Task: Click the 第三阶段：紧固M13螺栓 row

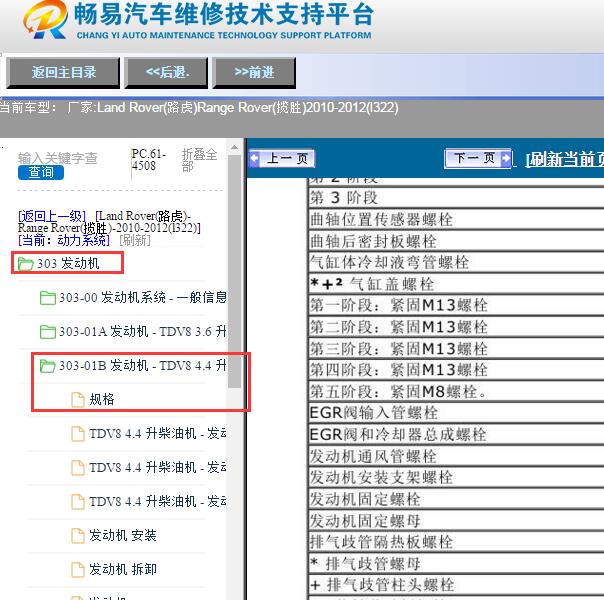Action: pyautogui.click(x=456, y=349)
